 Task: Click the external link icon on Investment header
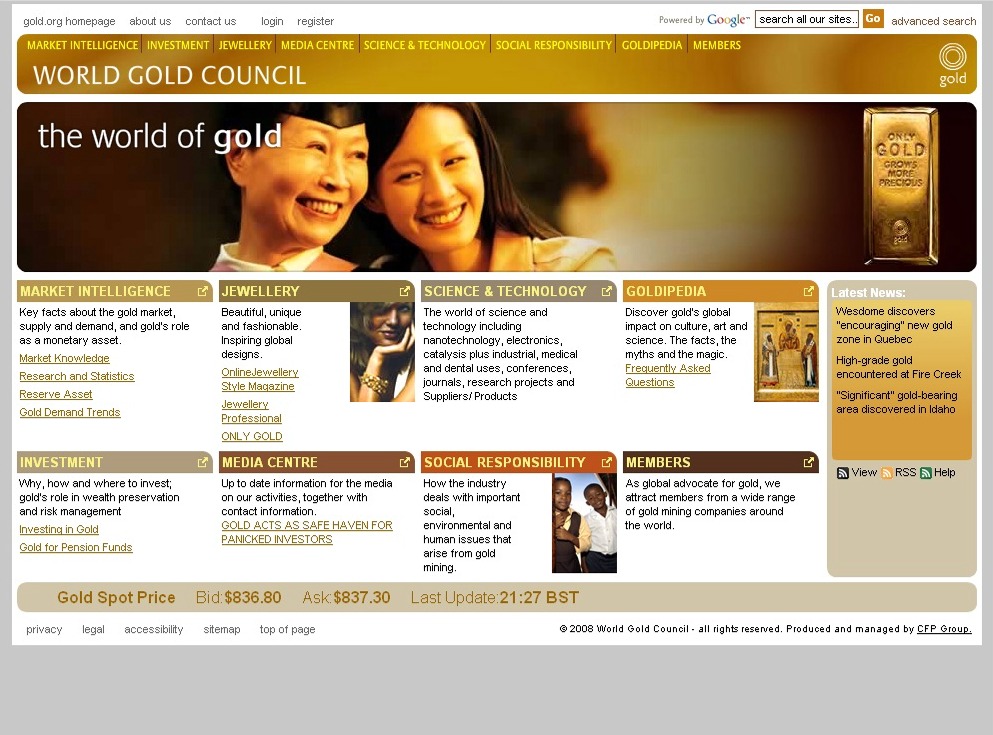pos(203,463)
